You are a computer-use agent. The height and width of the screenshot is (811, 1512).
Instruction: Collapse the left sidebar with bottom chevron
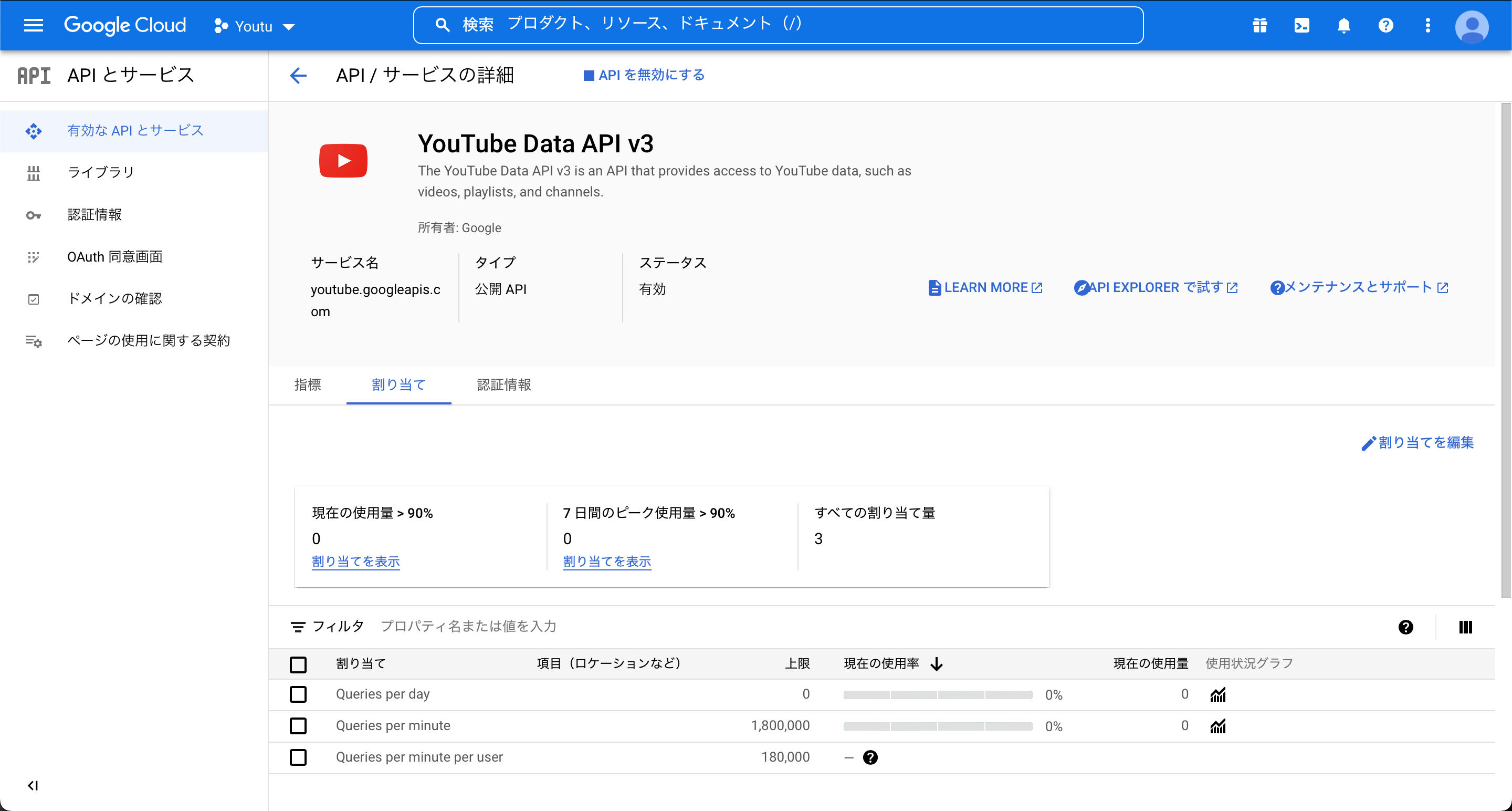coord(33,785)
